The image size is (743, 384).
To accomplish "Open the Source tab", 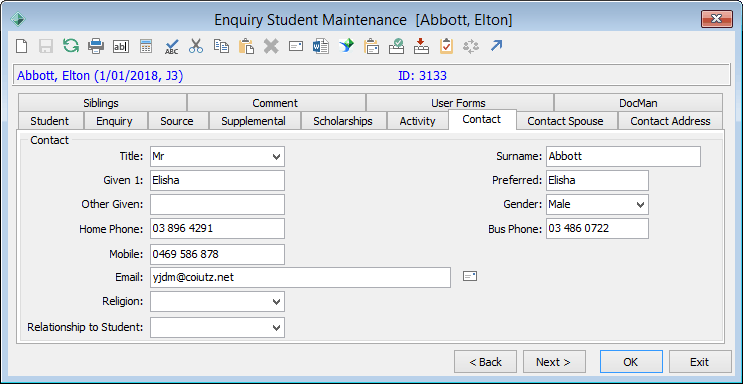I will coord(177,121).
